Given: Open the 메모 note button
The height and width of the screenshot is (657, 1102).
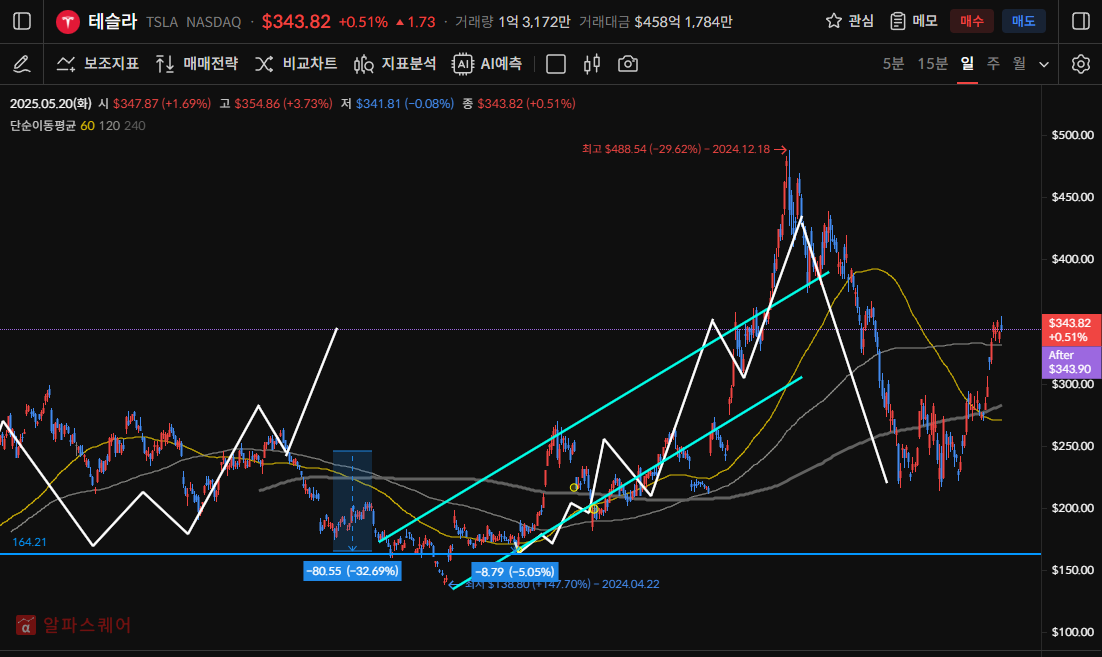Looking at the screenshot, I should point(914,21).
